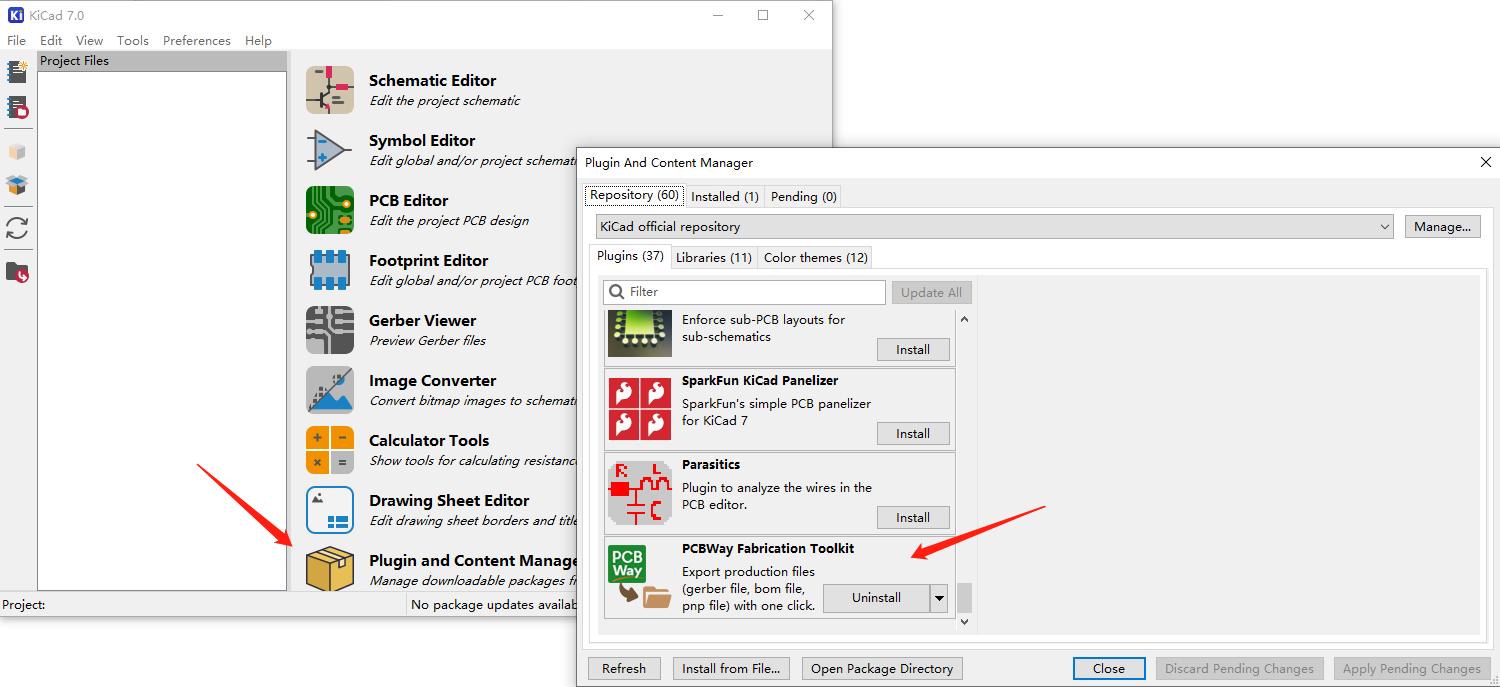Uninstall the PCBWay Fabrication Toolkit

(876, 598)
